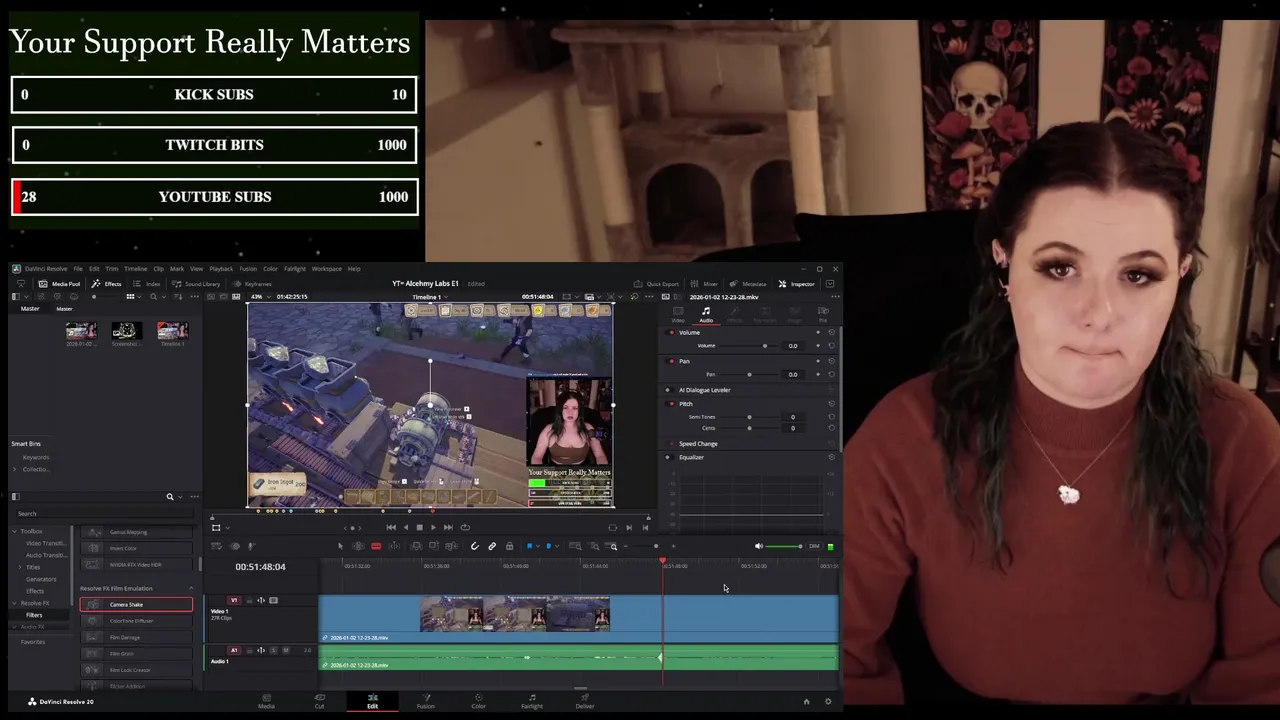This screenshot has height=720, width=1280.
Task: Open the Fusion menu in menu bar
Action: coord(248,269)
